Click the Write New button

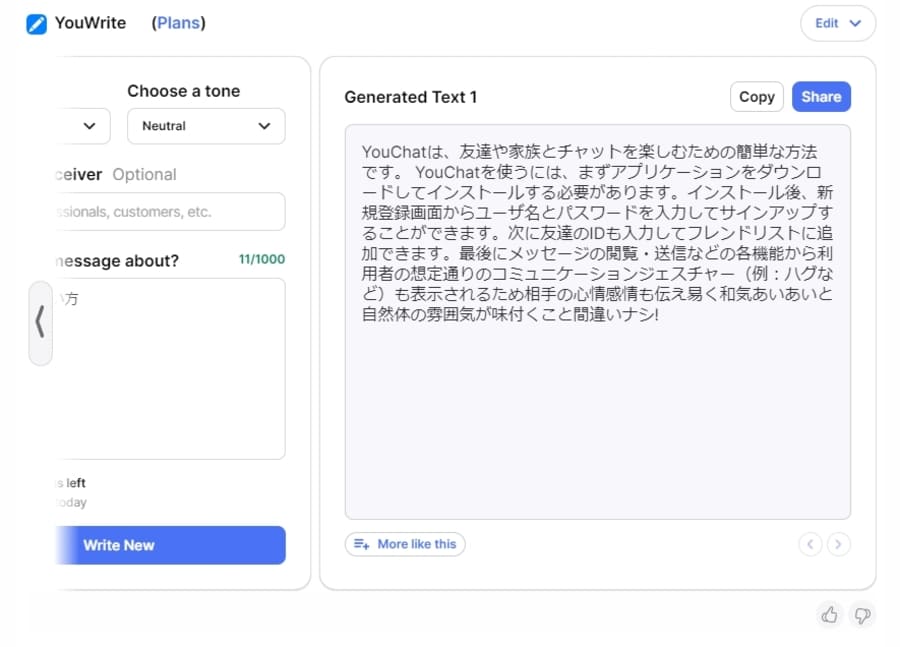[171, 545]
